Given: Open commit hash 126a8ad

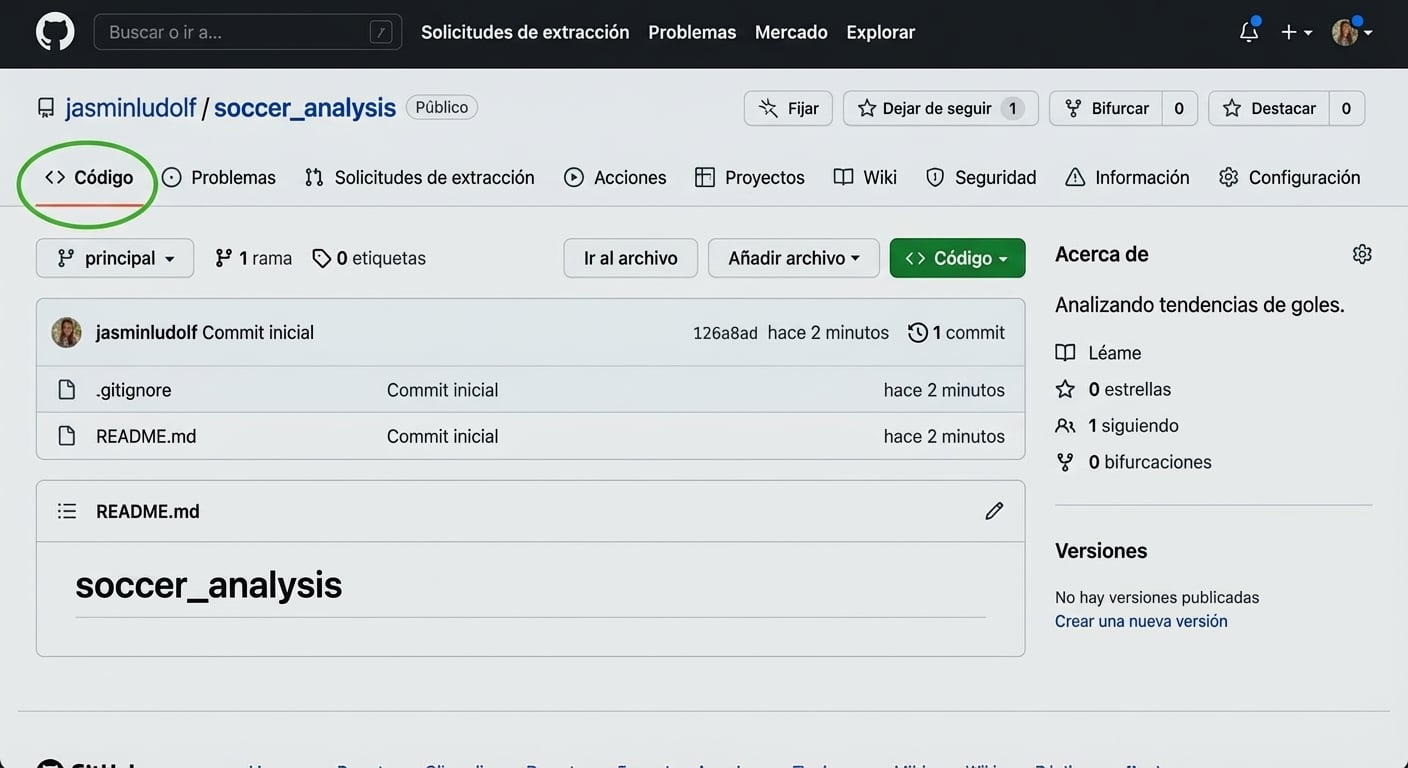Looking at the screenshot, I should [x=725, y=333].
